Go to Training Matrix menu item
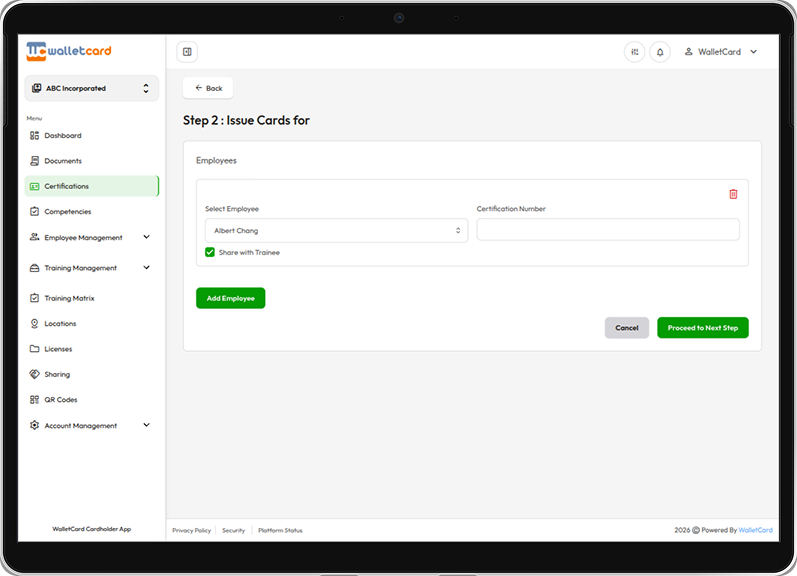 91,298
